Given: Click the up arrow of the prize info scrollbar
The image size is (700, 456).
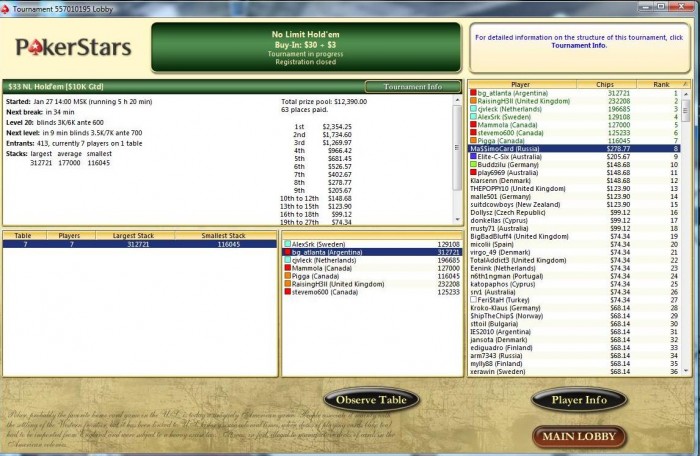Looking at the screenshot, I should click(x=457, y=101).
